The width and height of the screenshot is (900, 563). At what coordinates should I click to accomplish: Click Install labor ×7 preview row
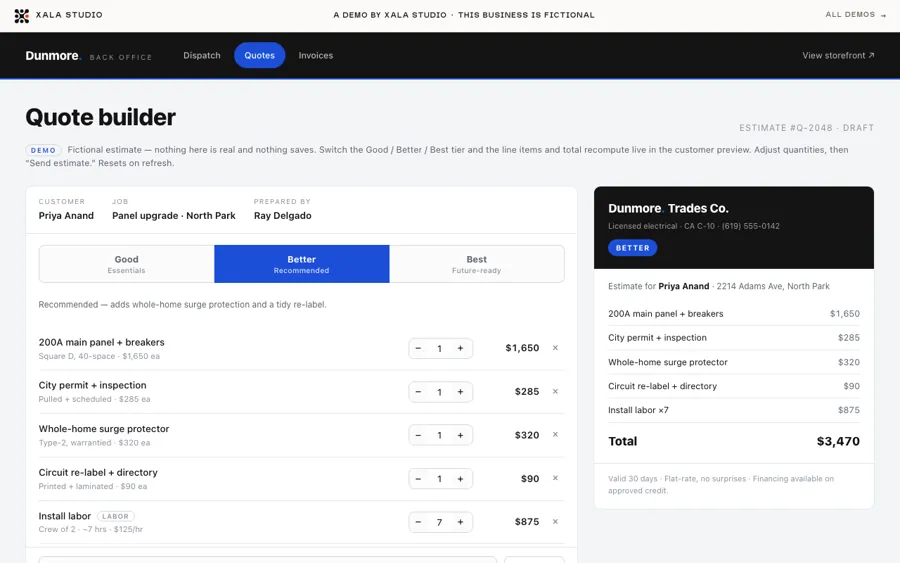tap(734, 410)
